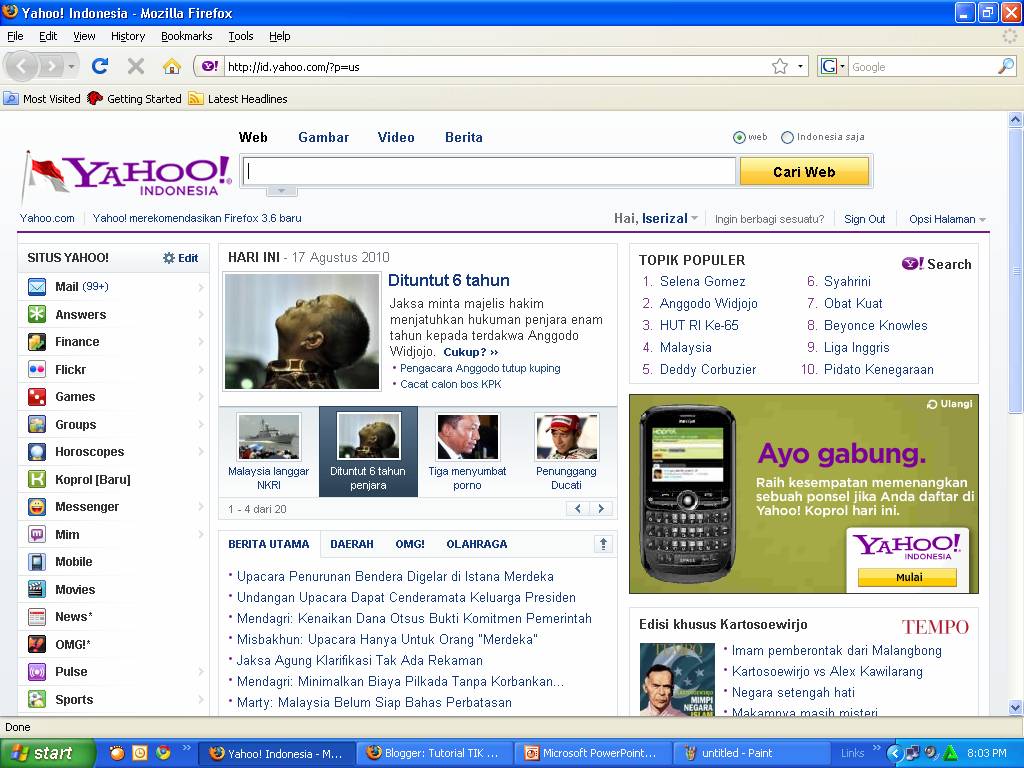The height and width of the screenshot is (768, 1024).
Task: Open the Movies clapperboard icon
Action: click(x=37, y=589)
